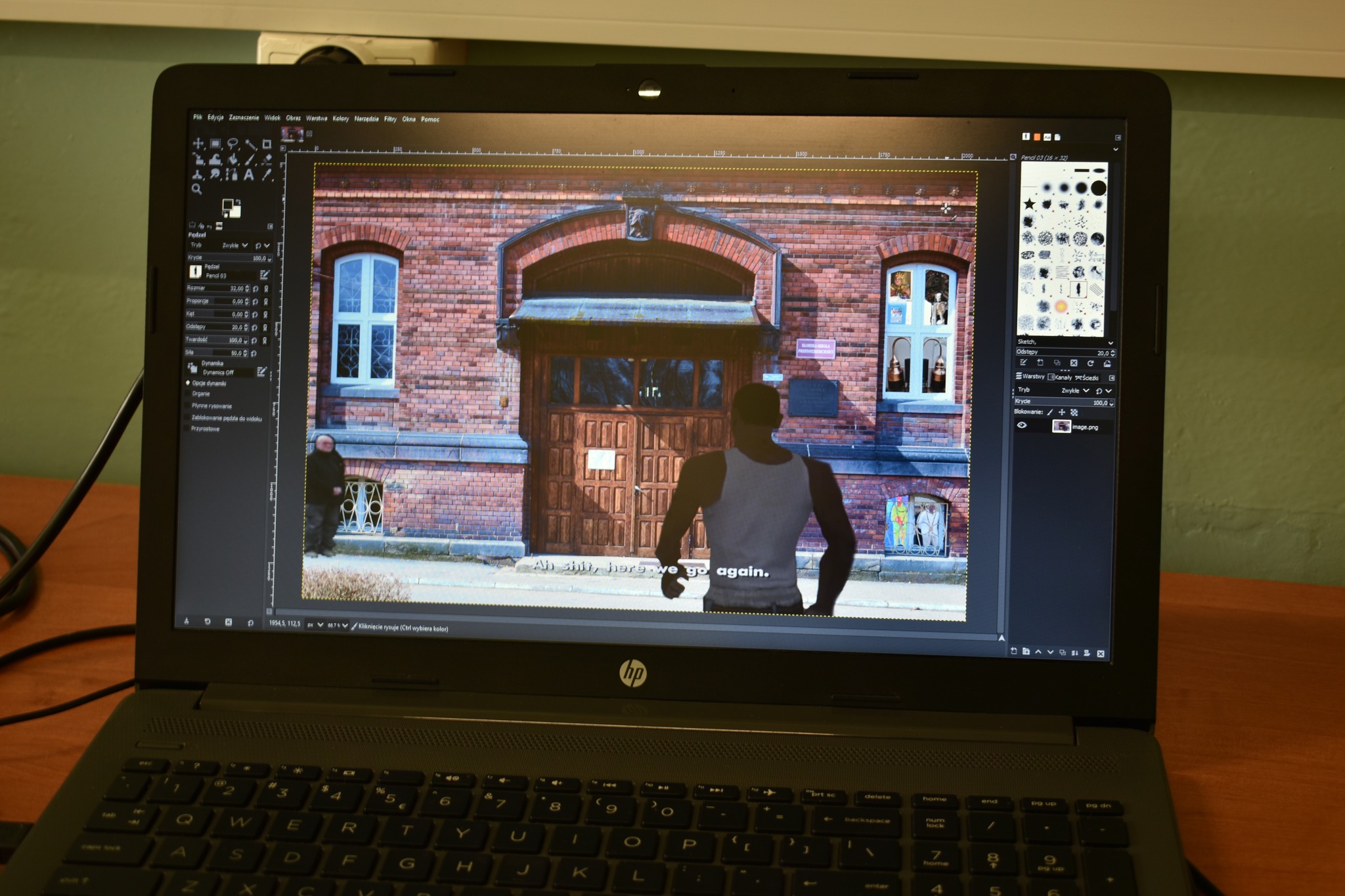Select the Warp Transform tool

tap(215, 160)
